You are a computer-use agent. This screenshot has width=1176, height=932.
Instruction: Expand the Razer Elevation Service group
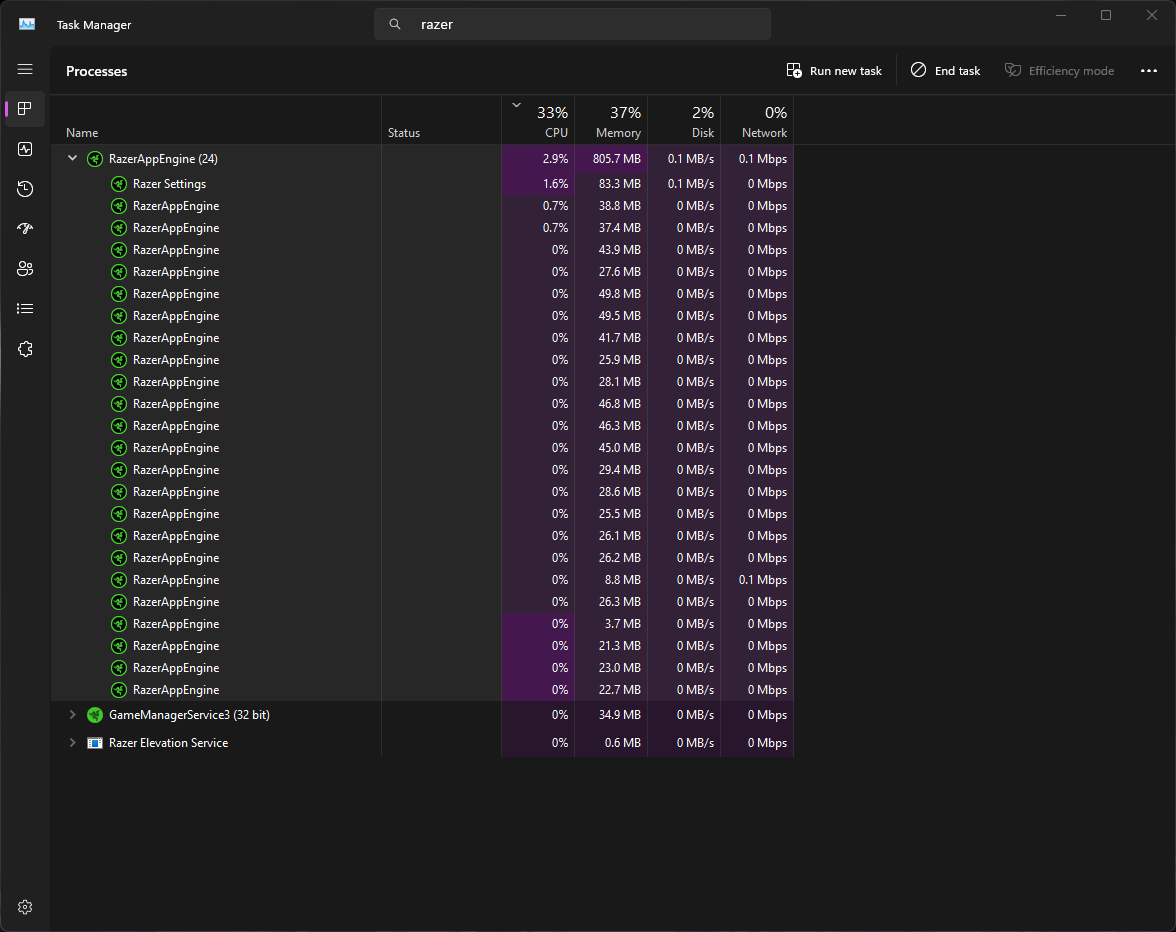click(x=72, y=742)
